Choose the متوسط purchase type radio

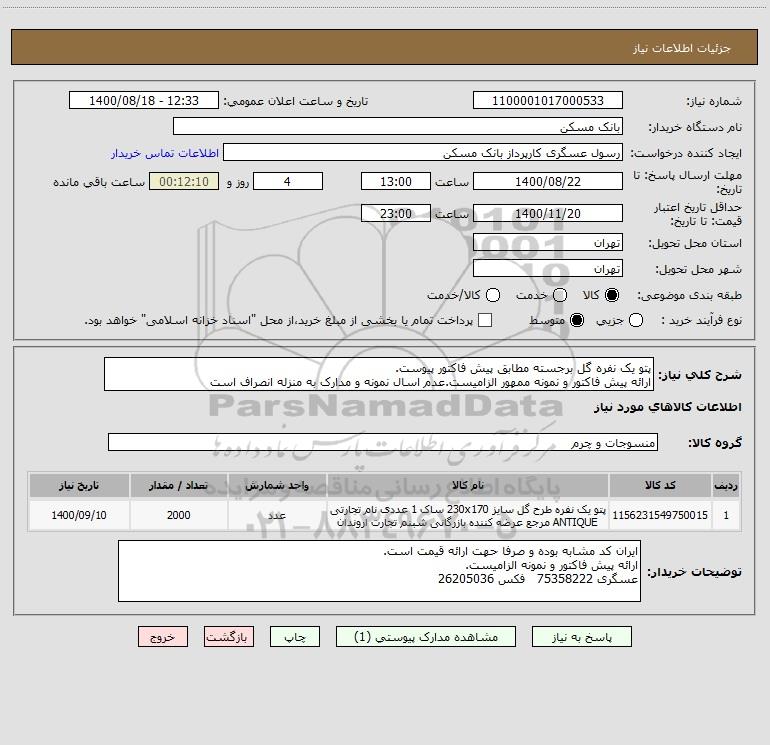pyautogui.click(x=577, y=320)
